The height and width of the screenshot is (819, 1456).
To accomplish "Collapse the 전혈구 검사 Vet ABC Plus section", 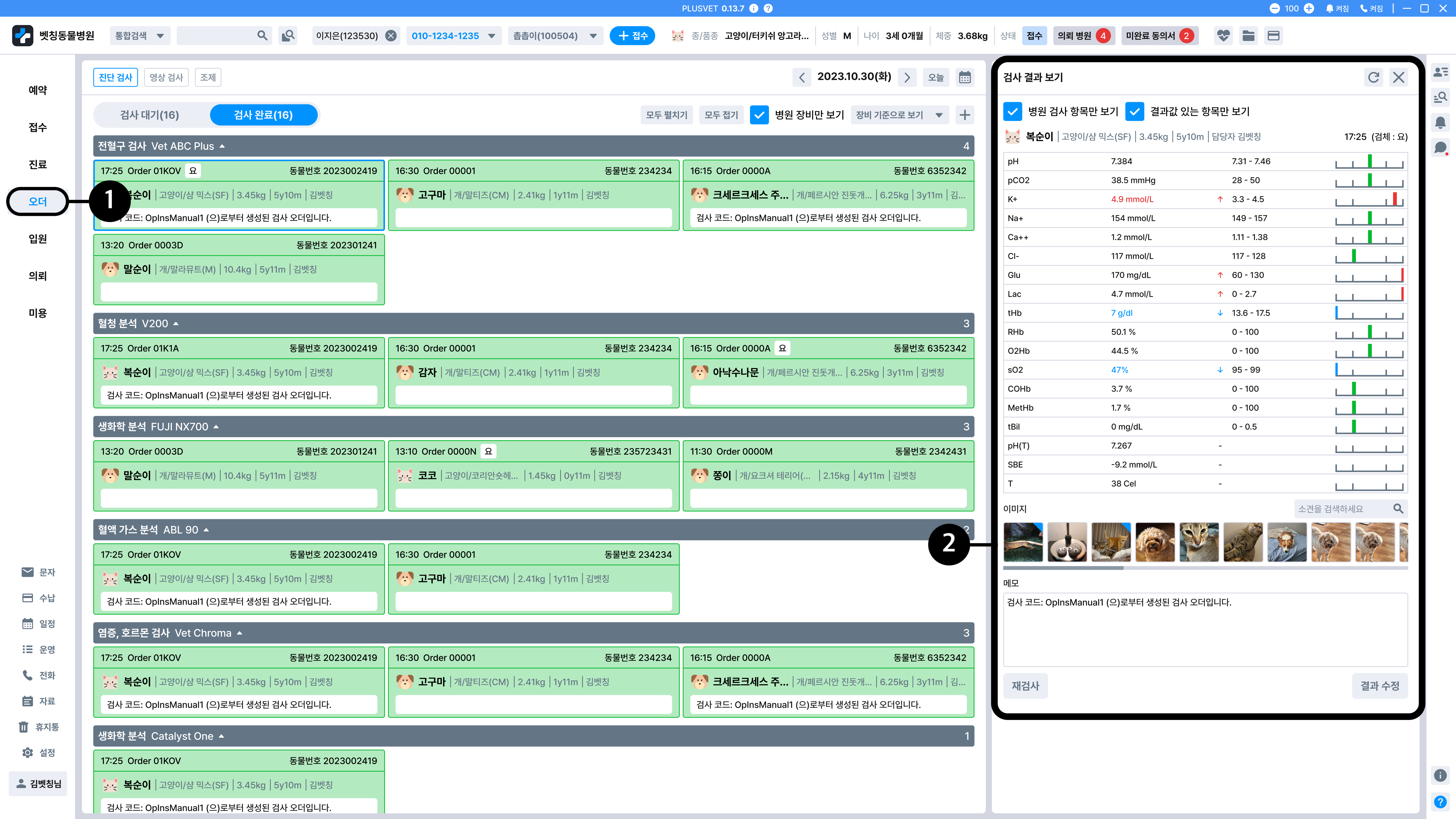I will pos(222,146).
